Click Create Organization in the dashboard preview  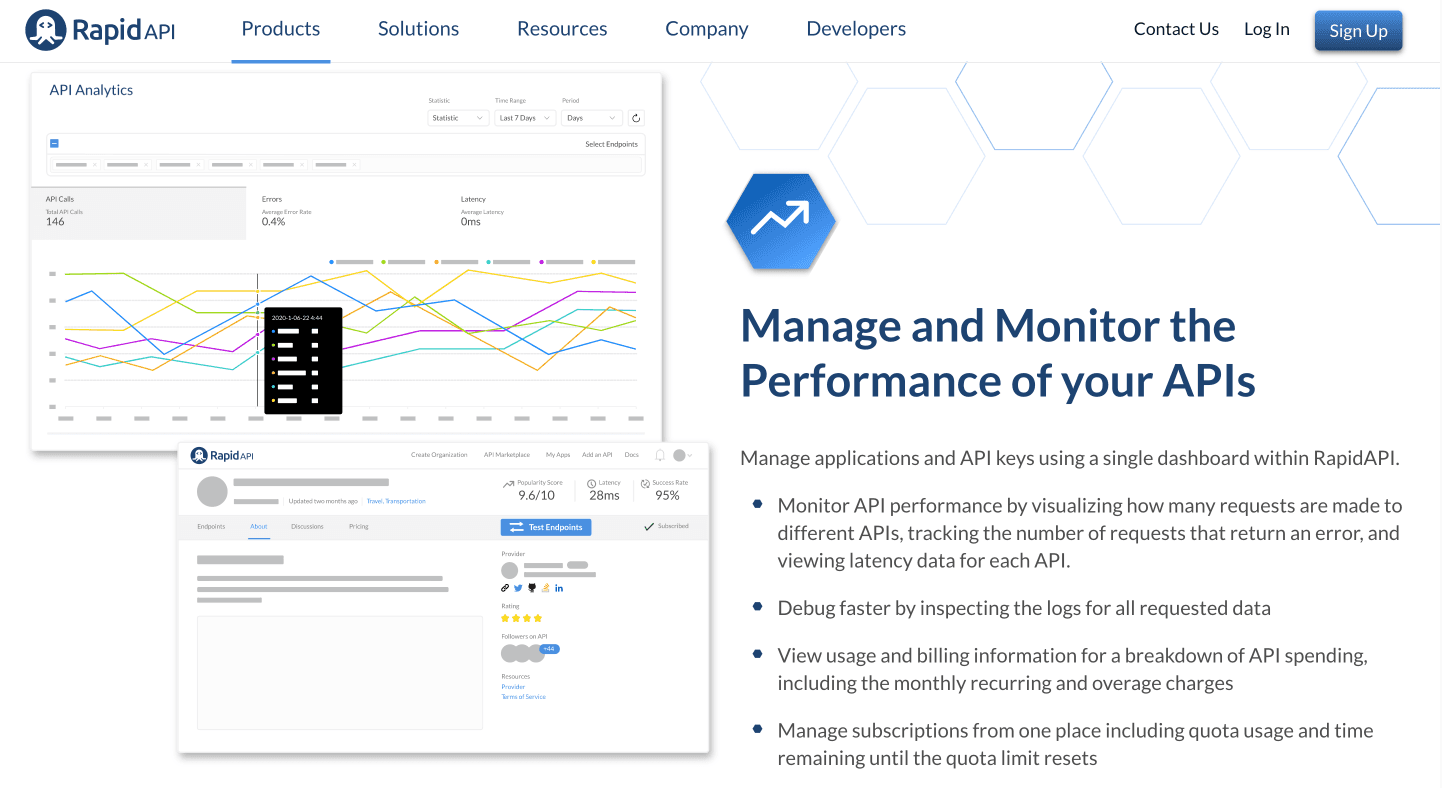click(439, 455)
